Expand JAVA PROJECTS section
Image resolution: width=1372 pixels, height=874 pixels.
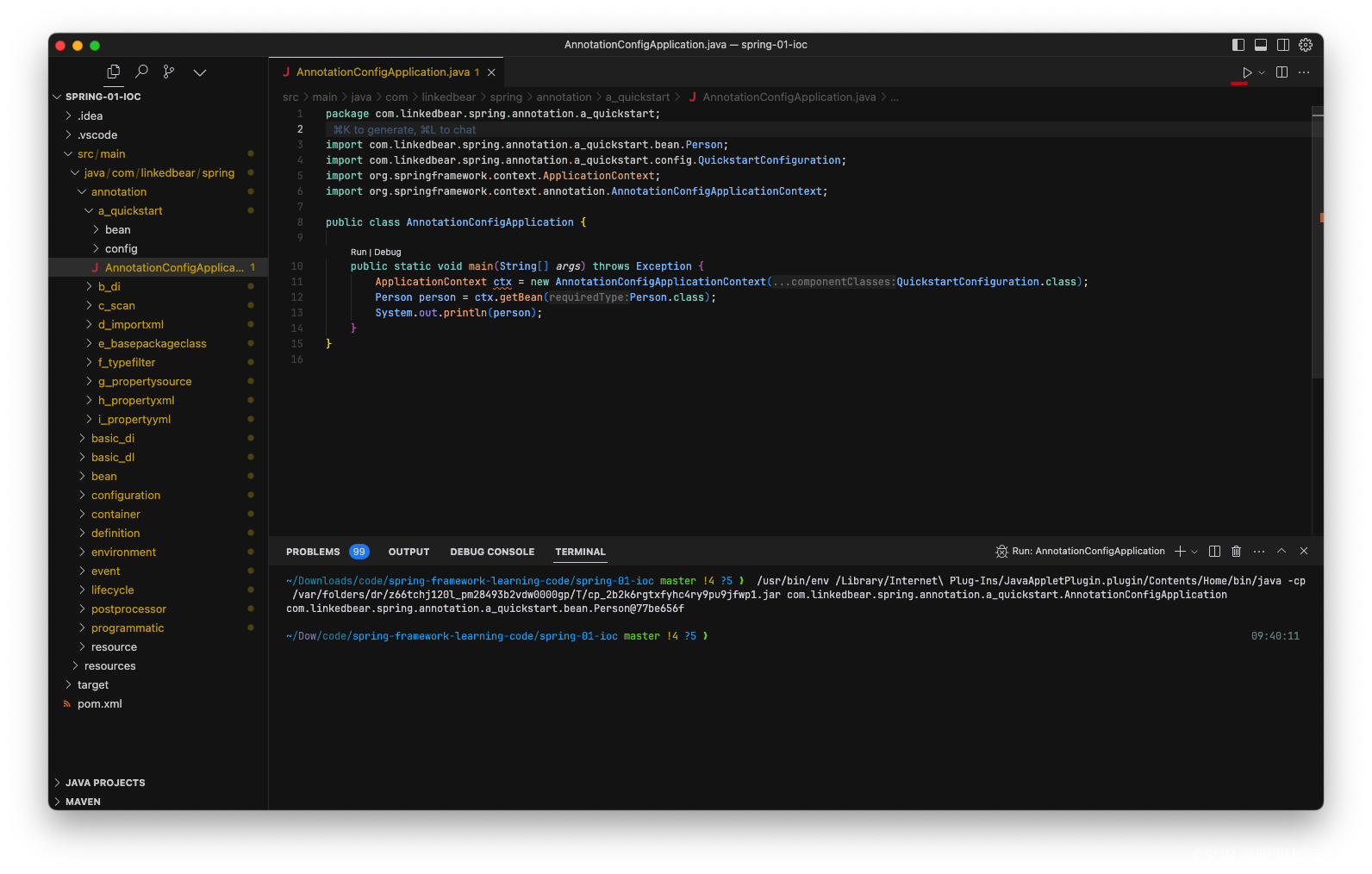(158, 783)
